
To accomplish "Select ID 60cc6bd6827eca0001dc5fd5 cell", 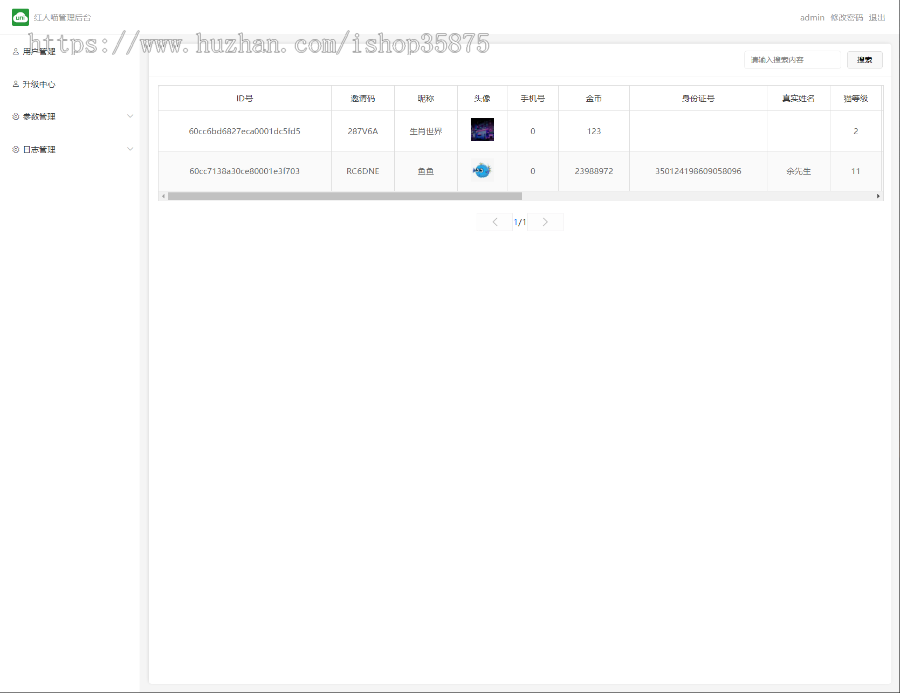I will click(x=245, y=131).
